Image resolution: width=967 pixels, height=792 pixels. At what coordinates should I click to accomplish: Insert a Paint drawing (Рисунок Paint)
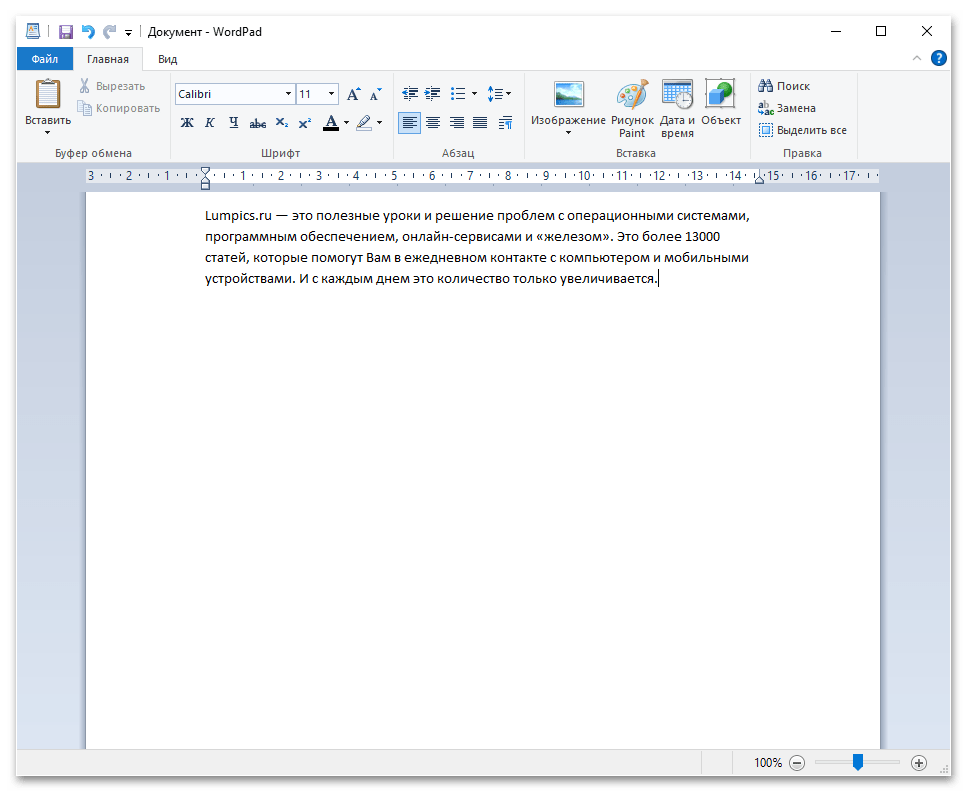pos(632,108)
